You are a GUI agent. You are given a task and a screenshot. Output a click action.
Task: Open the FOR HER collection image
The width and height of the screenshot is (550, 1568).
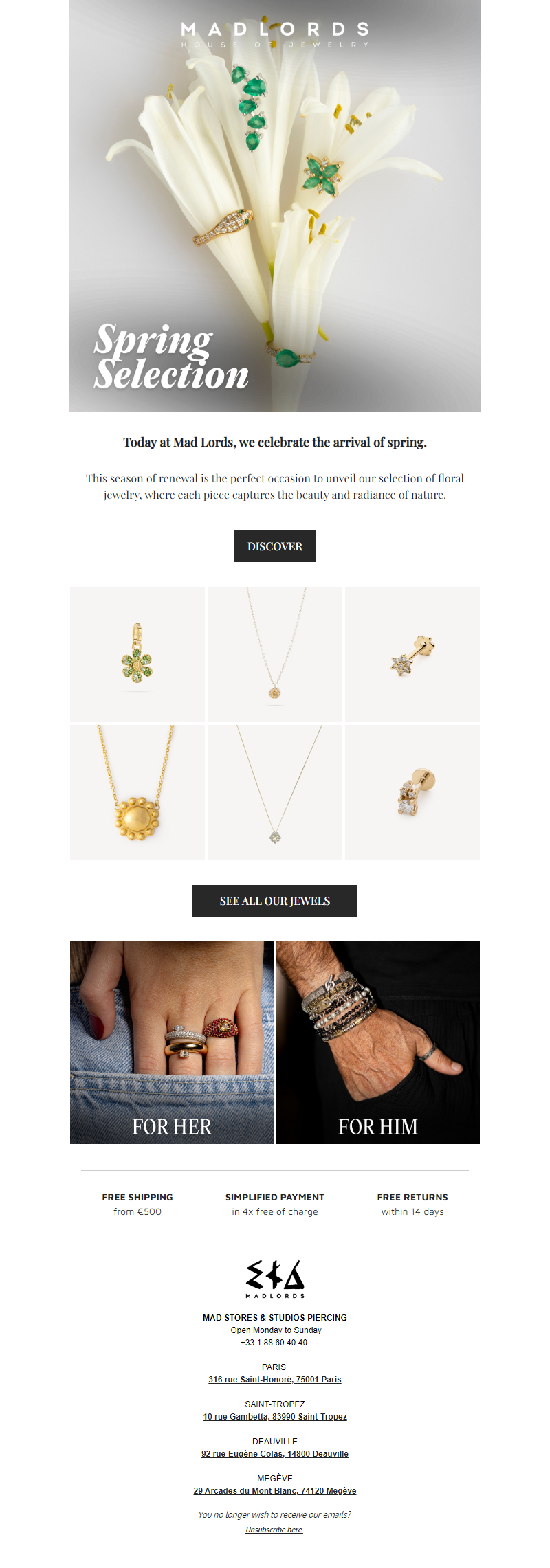(x=172, y=1042)
